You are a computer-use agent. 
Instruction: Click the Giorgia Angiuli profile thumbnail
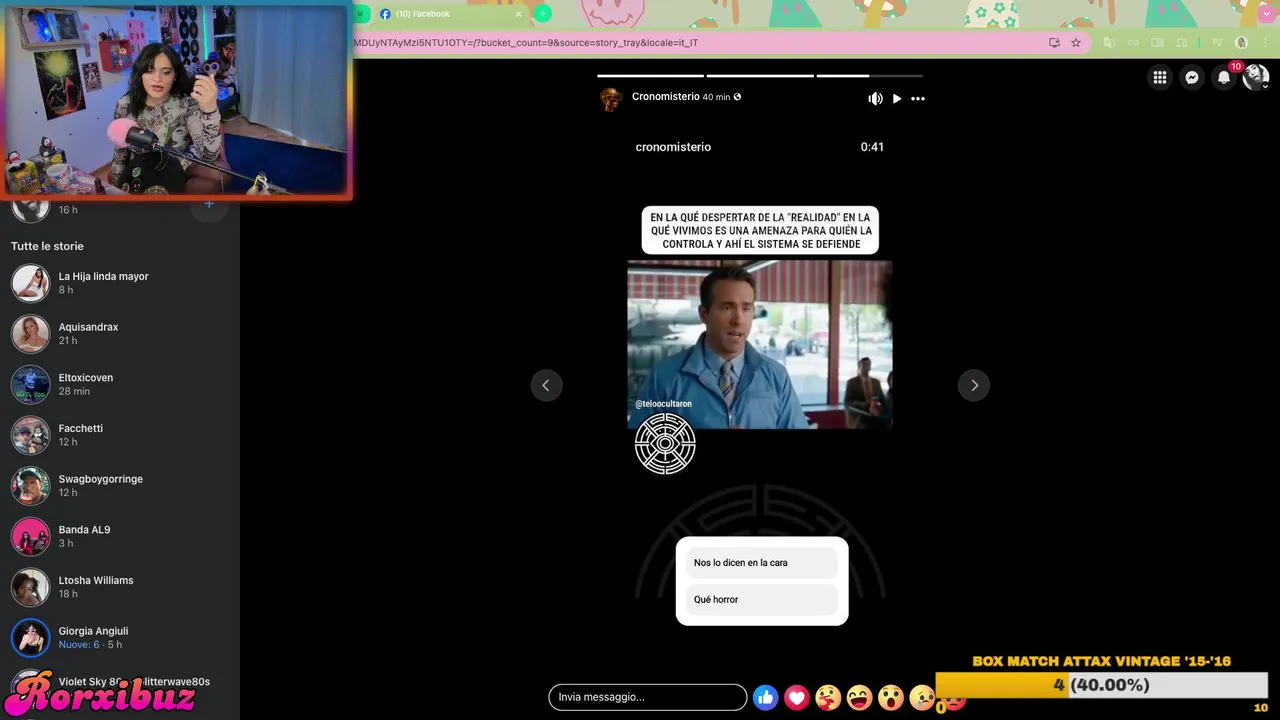(x=30, y=637)
